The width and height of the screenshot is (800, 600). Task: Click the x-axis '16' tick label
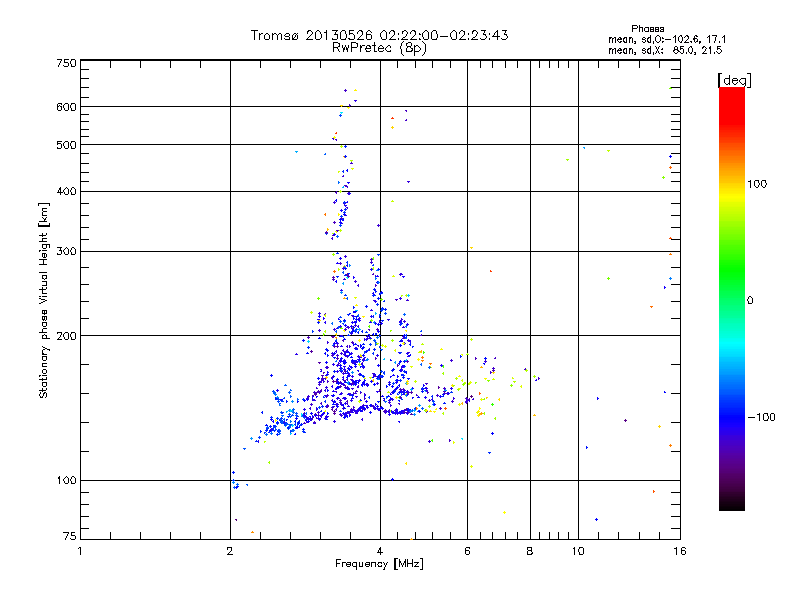[680, 551]
